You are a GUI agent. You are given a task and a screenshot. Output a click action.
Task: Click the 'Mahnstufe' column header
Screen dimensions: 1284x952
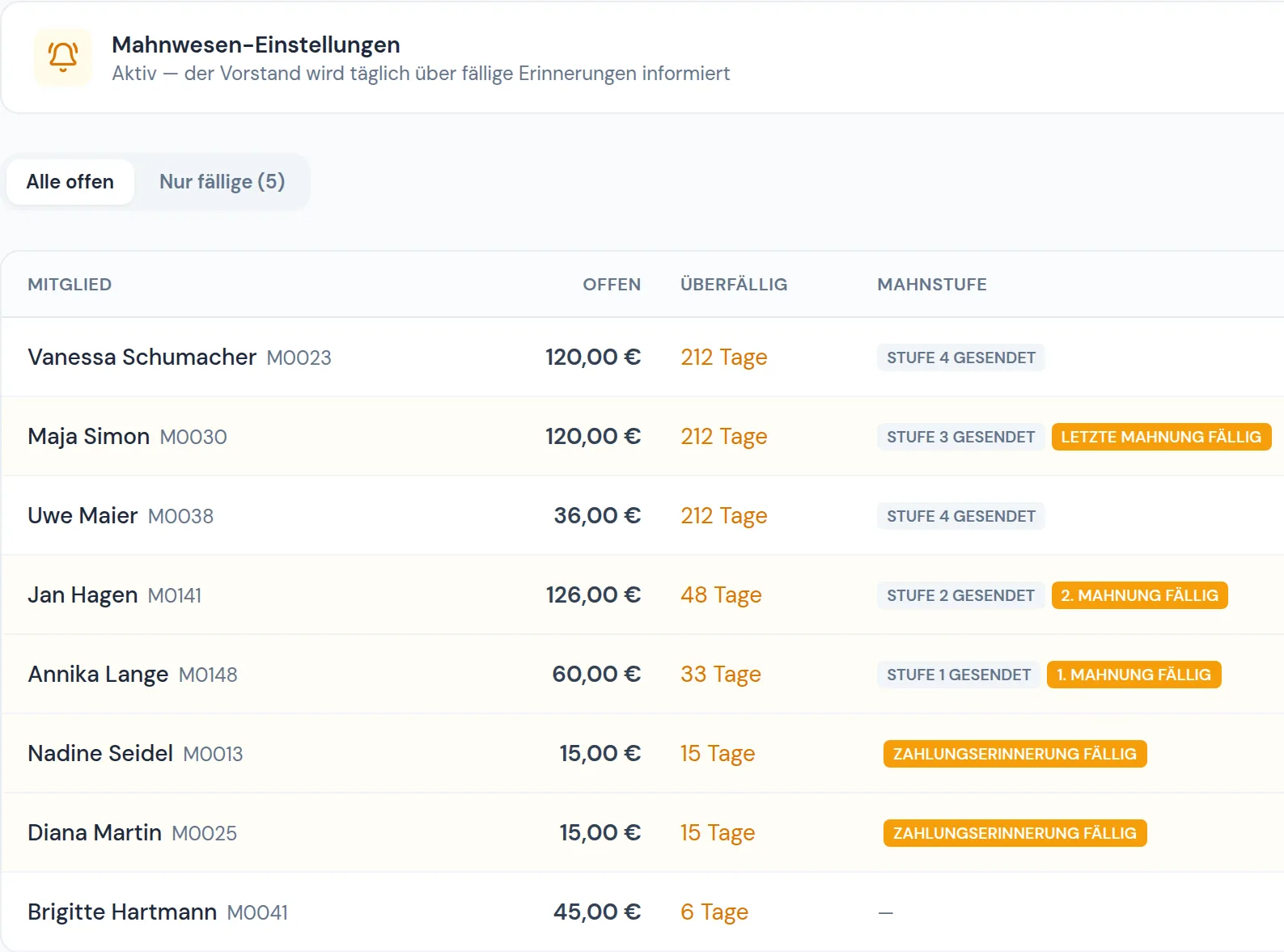coord(932,285)
